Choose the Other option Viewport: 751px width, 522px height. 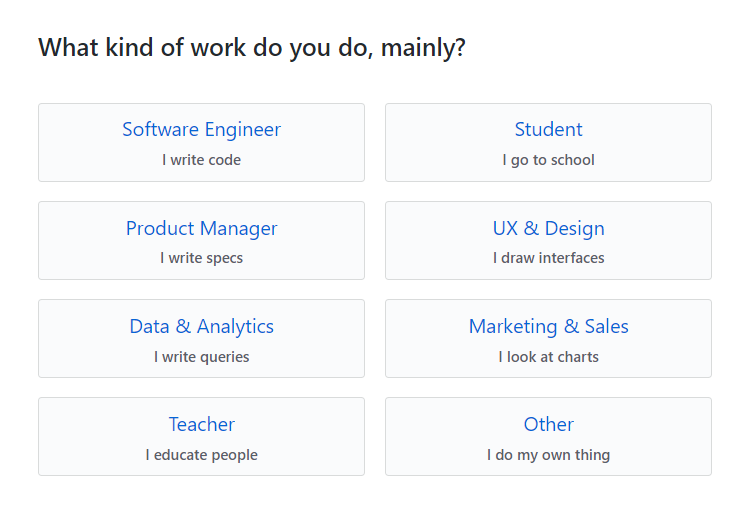[548, 436]
